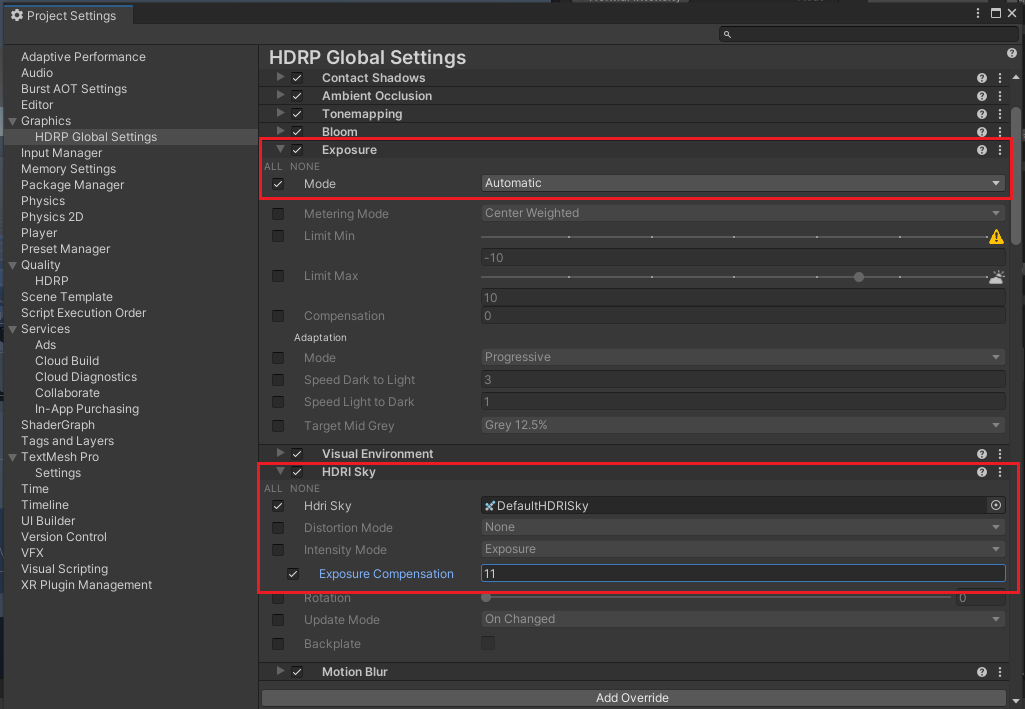Click ALL under the Exposure section
Screen dimensions: 1025x709
coord(273,167)
